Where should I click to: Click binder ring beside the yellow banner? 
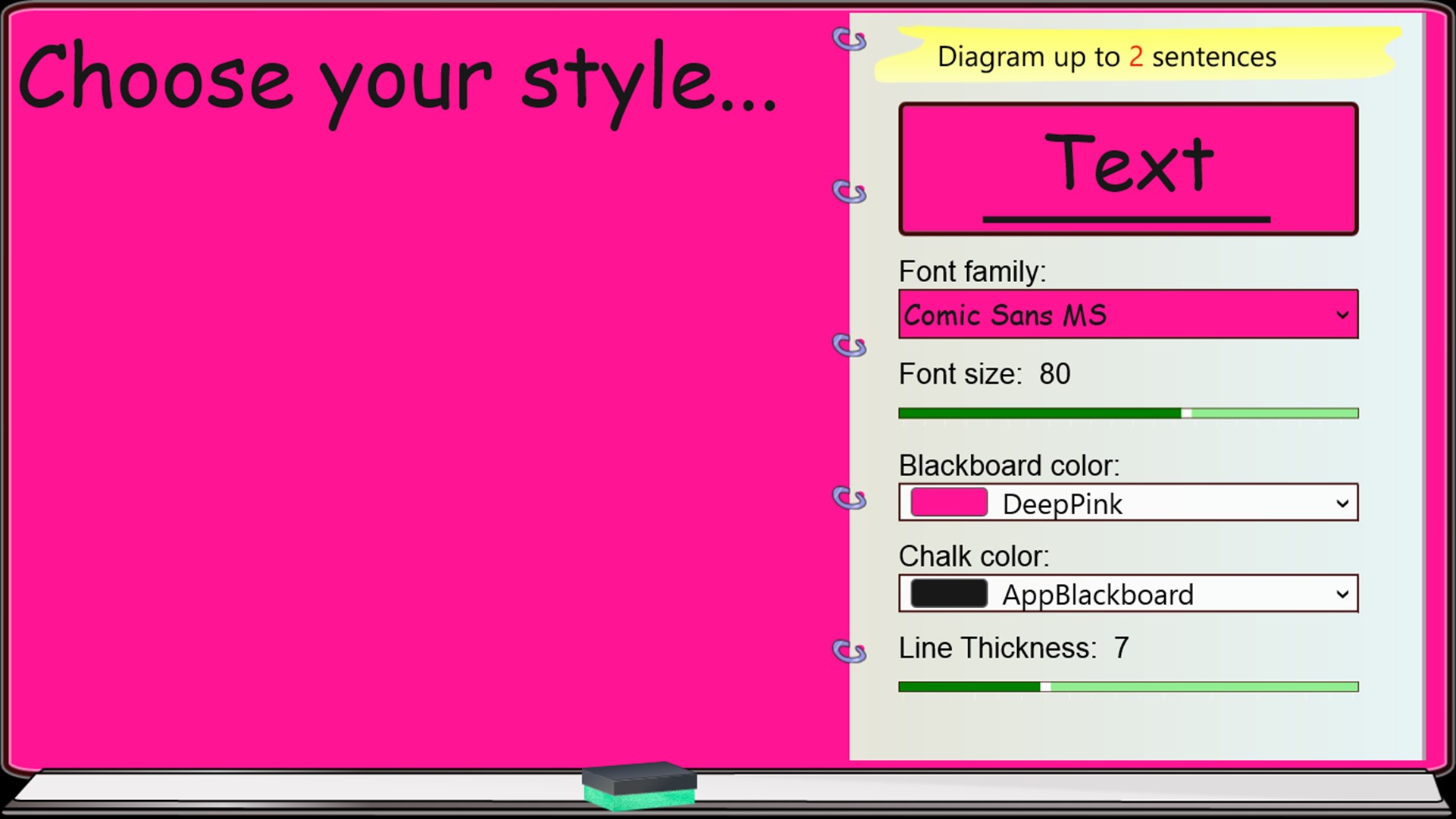point(849,39)
